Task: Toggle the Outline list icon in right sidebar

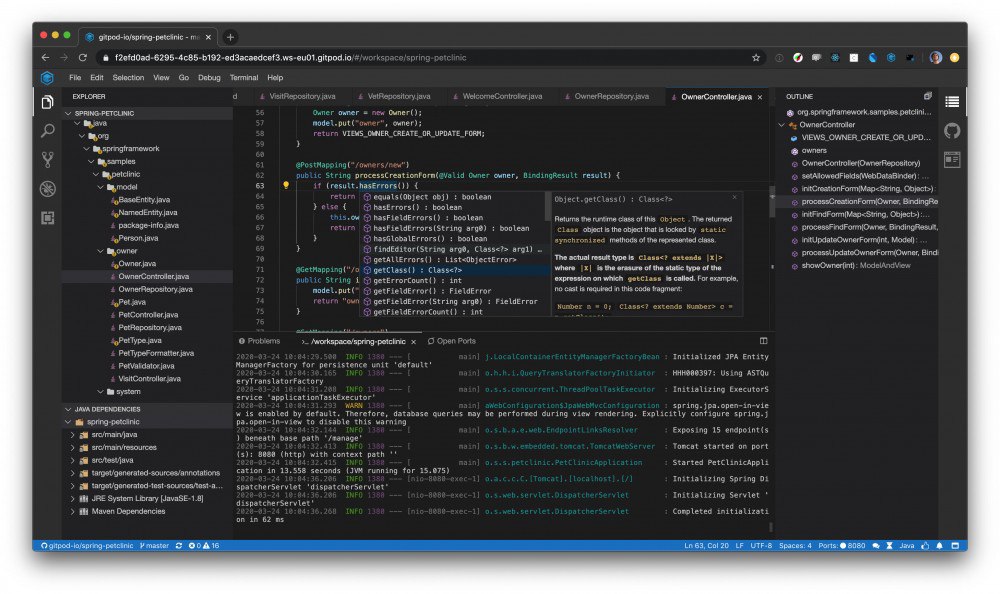Action: pos(952,102)
